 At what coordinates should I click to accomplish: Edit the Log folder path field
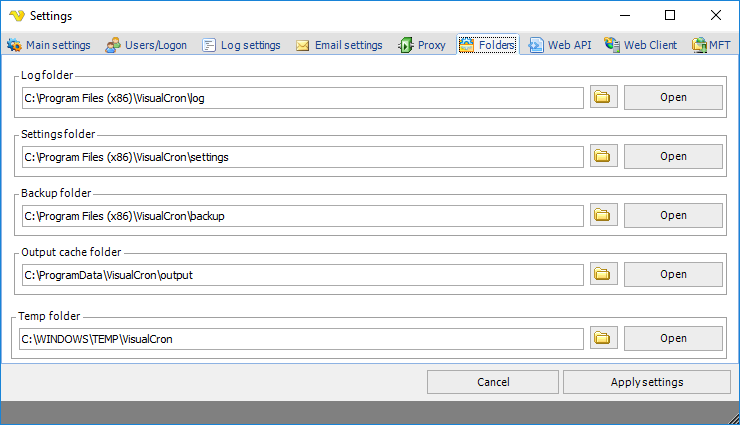pyautogui.click(x=303, y=98)
